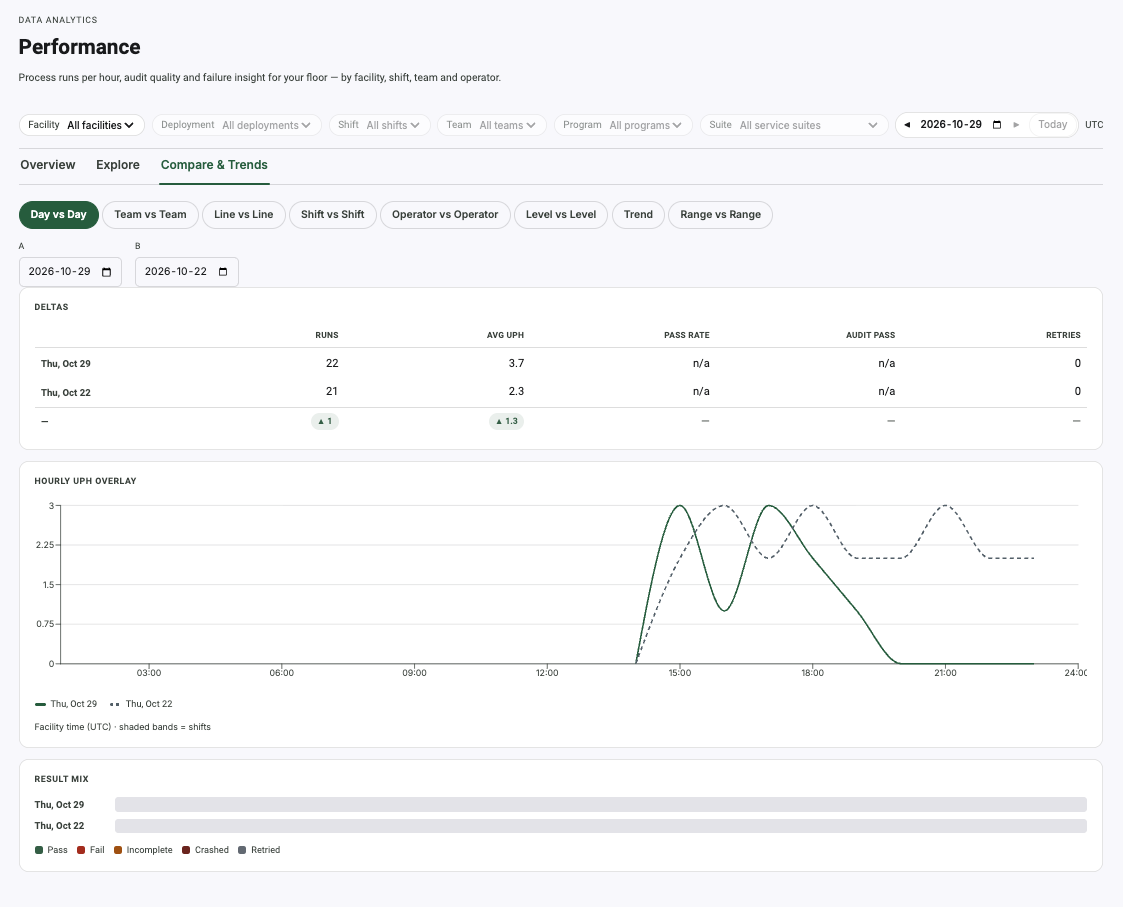Select Line vs Line comparison

[x=244, y=214]
